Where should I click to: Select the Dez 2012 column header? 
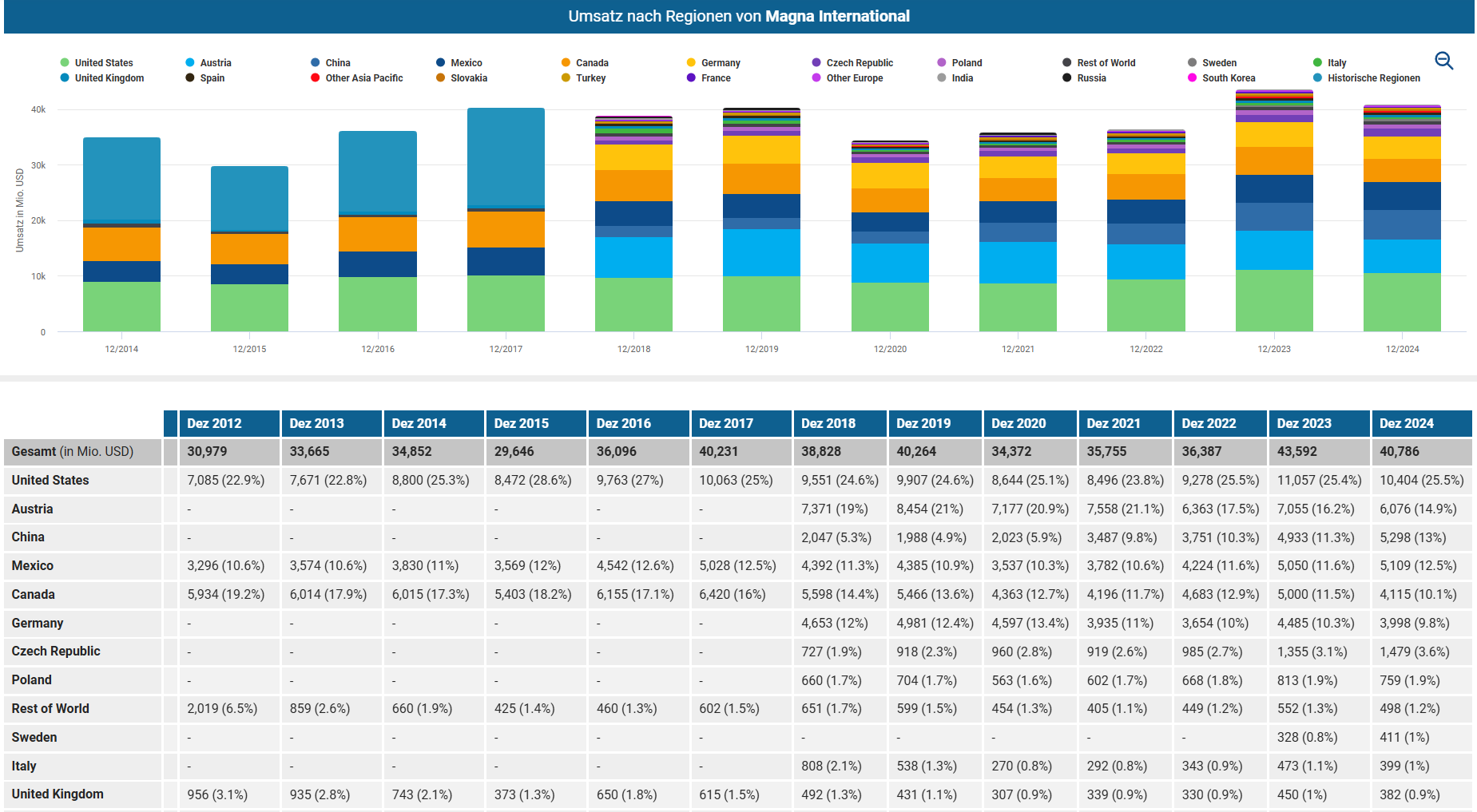pos(214,423)
